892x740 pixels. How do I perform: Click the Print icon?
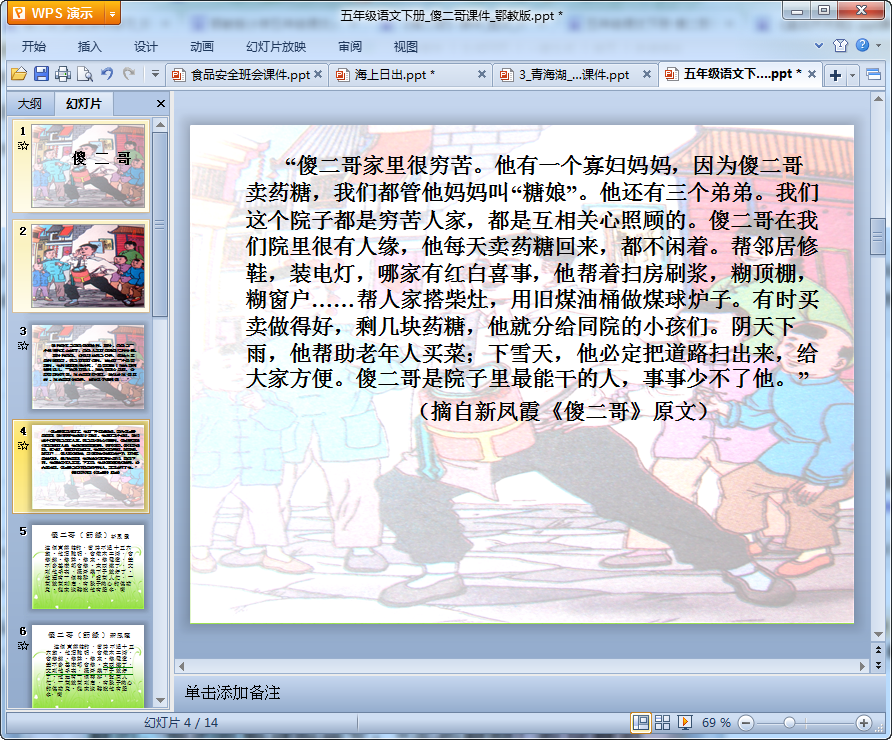(x=63, y=74)
